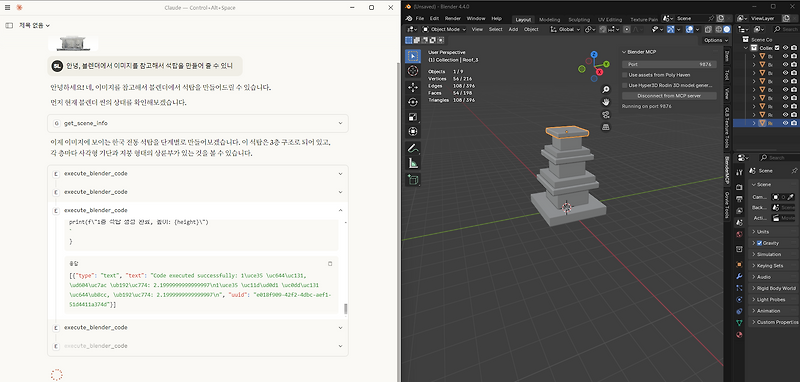
Task: Uncheck the Gravity checkbox
Action: pyautogui.click(x=759, y=243)
